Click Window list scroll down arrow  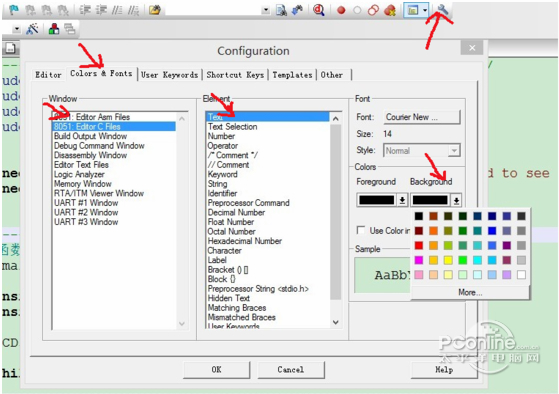182,323
